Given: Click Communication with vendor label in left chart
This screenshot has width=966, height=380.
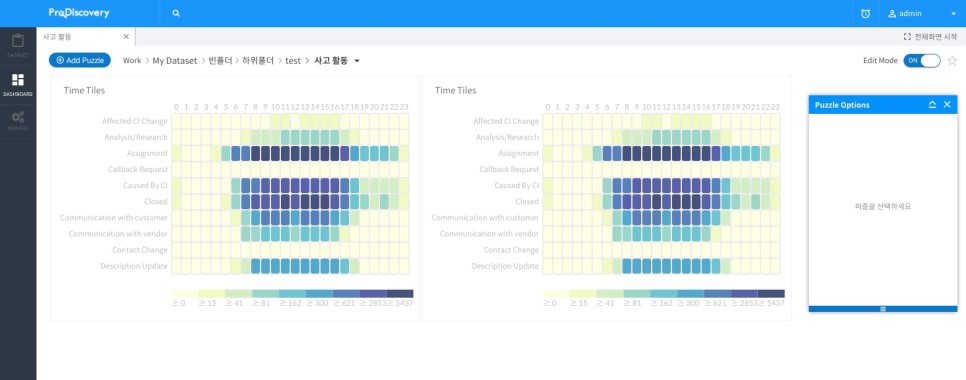Looking at the screenshot, I should click(x=118, y=234).
